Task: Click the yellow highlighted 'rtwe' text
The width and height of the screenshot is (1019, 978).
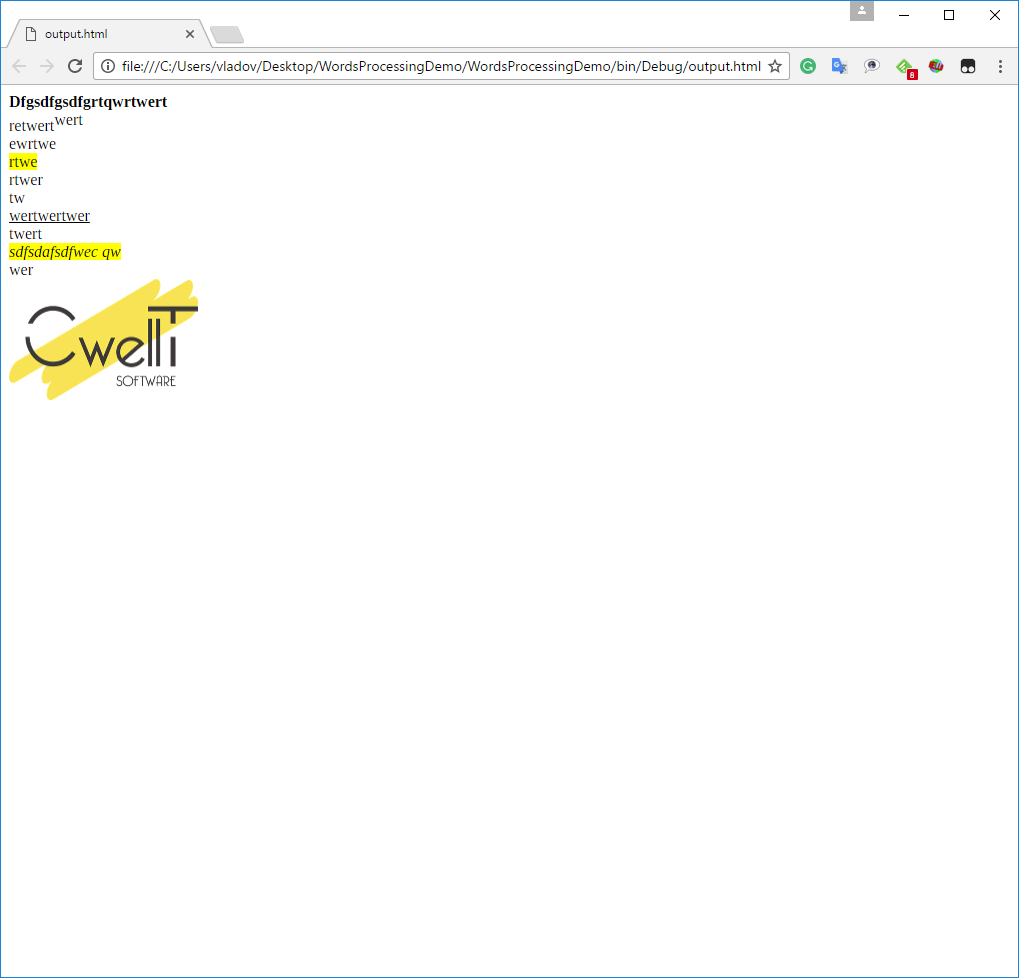Action: [23, 162]
